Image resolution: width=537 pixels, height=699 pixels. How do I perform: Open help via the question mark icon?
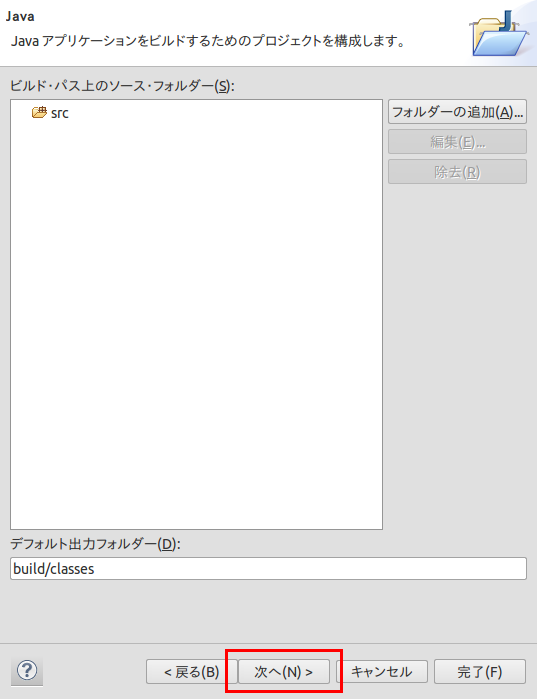pos(27,670)
